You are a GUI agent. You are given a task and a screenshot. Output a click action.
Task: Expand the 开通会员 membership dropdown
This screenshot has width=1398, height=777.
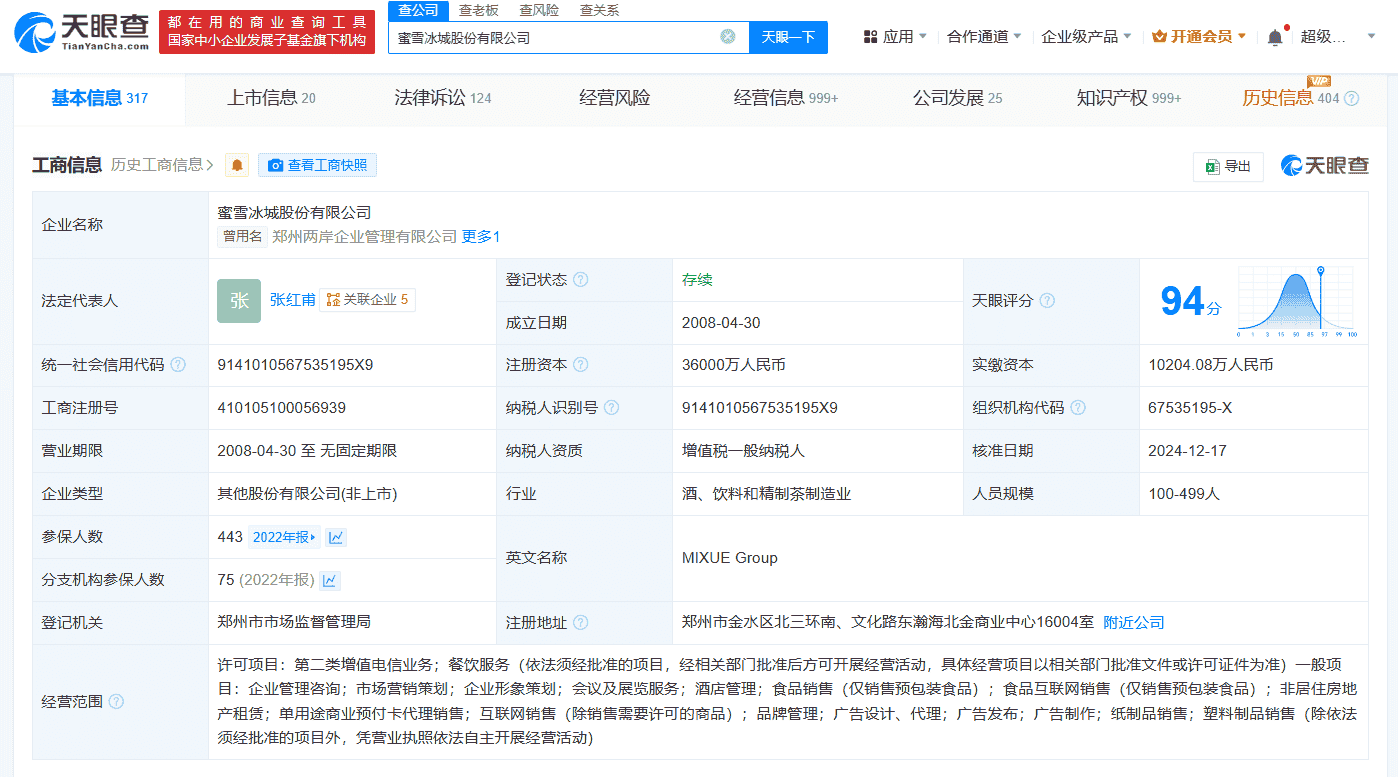[1199, 37]
